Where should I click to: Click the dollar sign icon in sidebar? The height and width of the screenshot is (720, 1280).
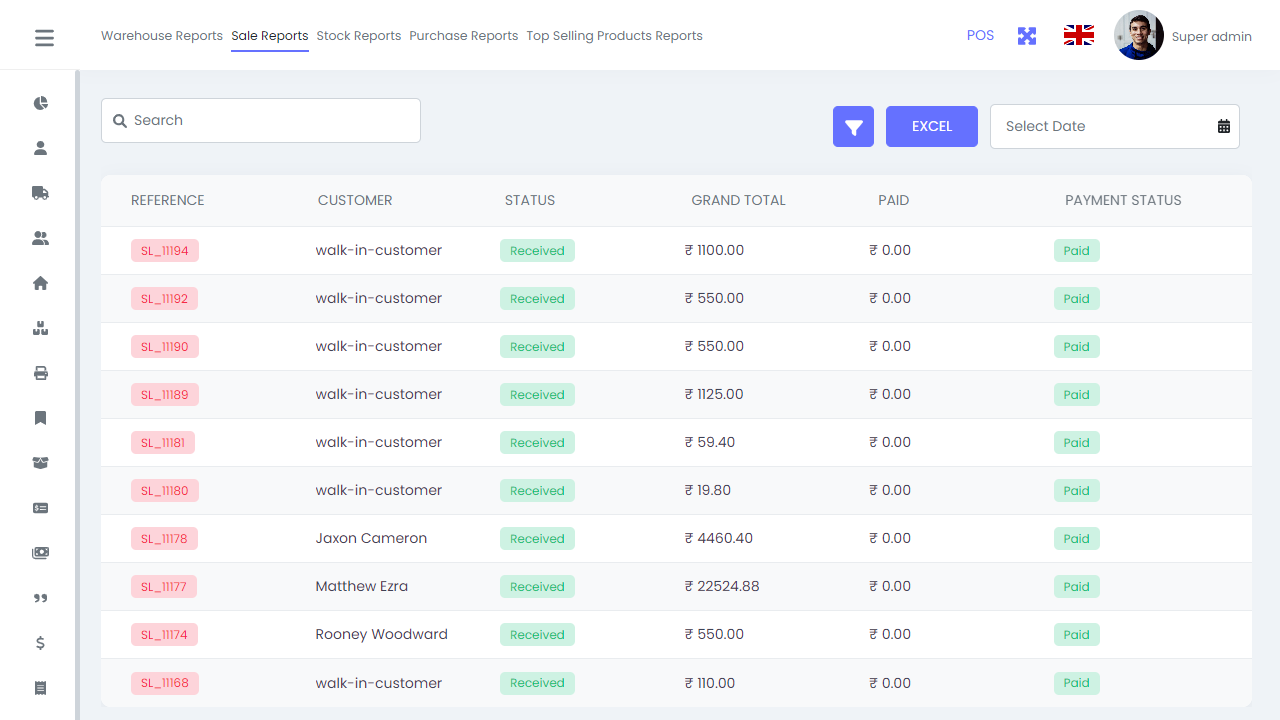(x=40, y=643)
